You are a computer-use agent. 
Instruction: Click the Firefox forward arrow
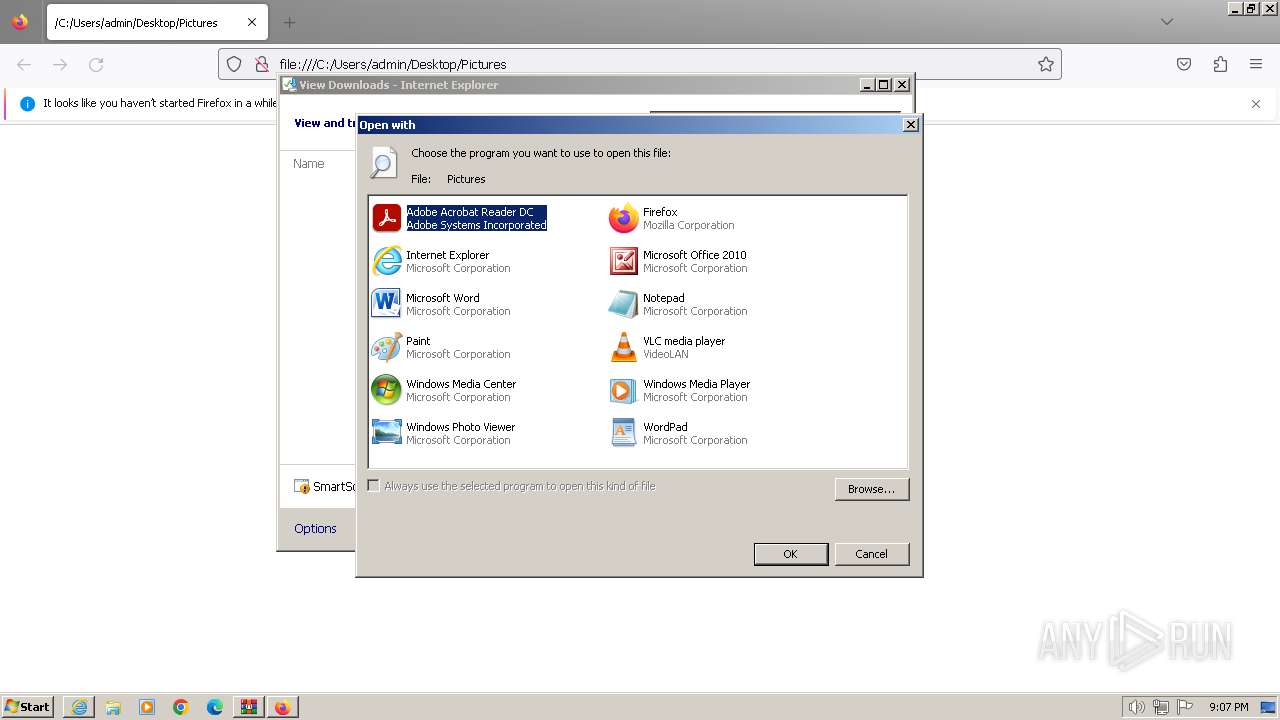pos(60,64)
